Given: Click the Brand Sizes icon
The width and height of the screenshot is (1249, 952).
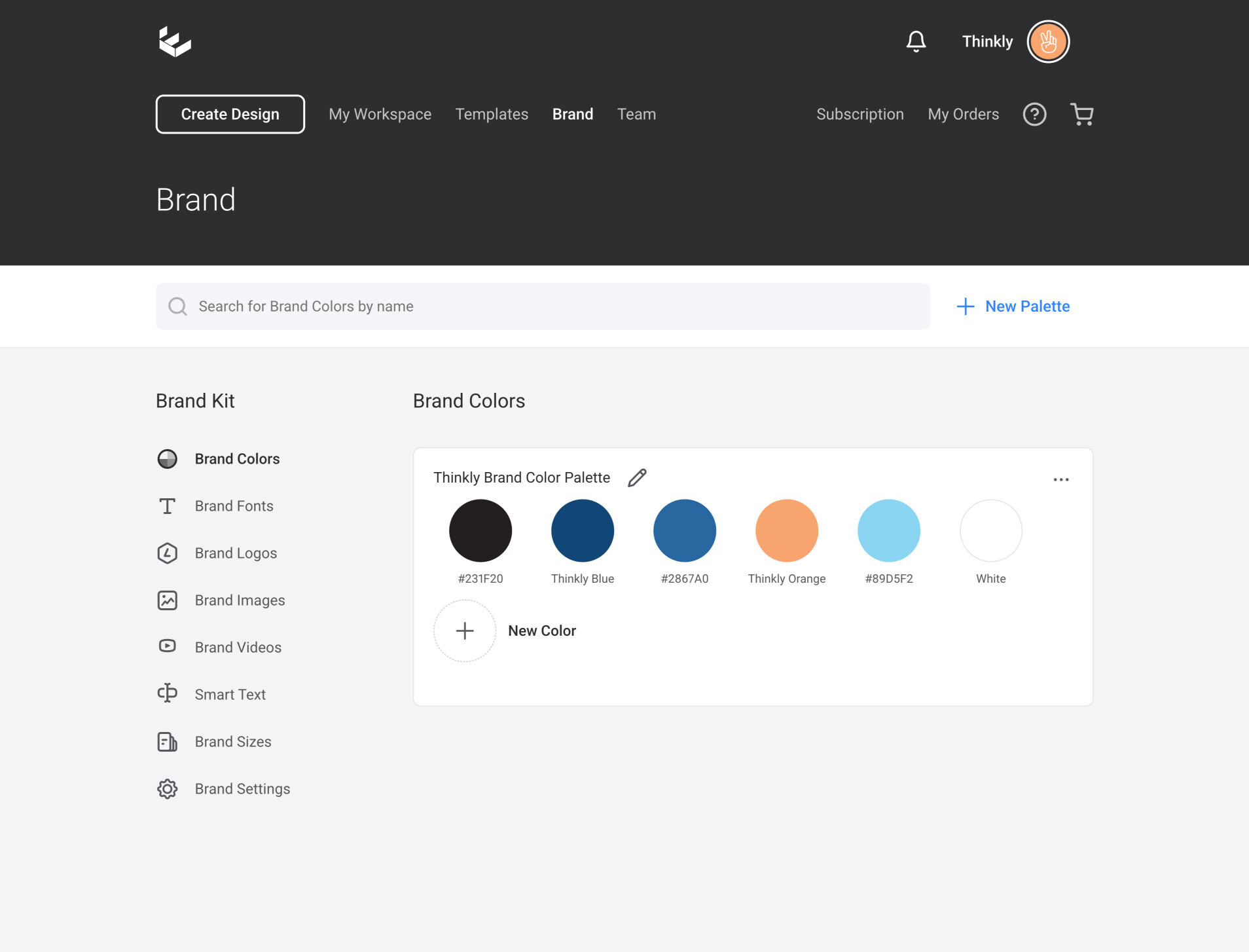Looking at the screenshot, I should point(168,742).
